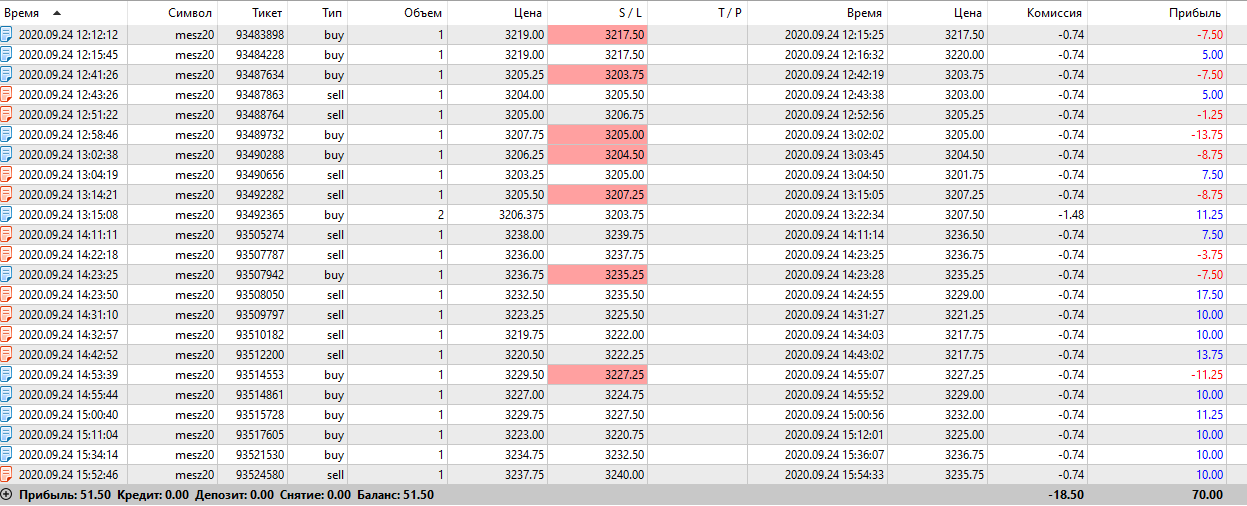Select the buy icon for ticket 93514553

pyautogui.click(x=7, y=374)
